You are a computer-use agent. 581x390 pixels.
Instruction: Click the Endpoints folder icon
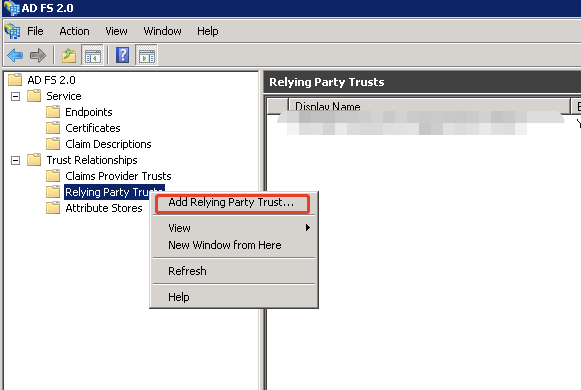point(53,111)
